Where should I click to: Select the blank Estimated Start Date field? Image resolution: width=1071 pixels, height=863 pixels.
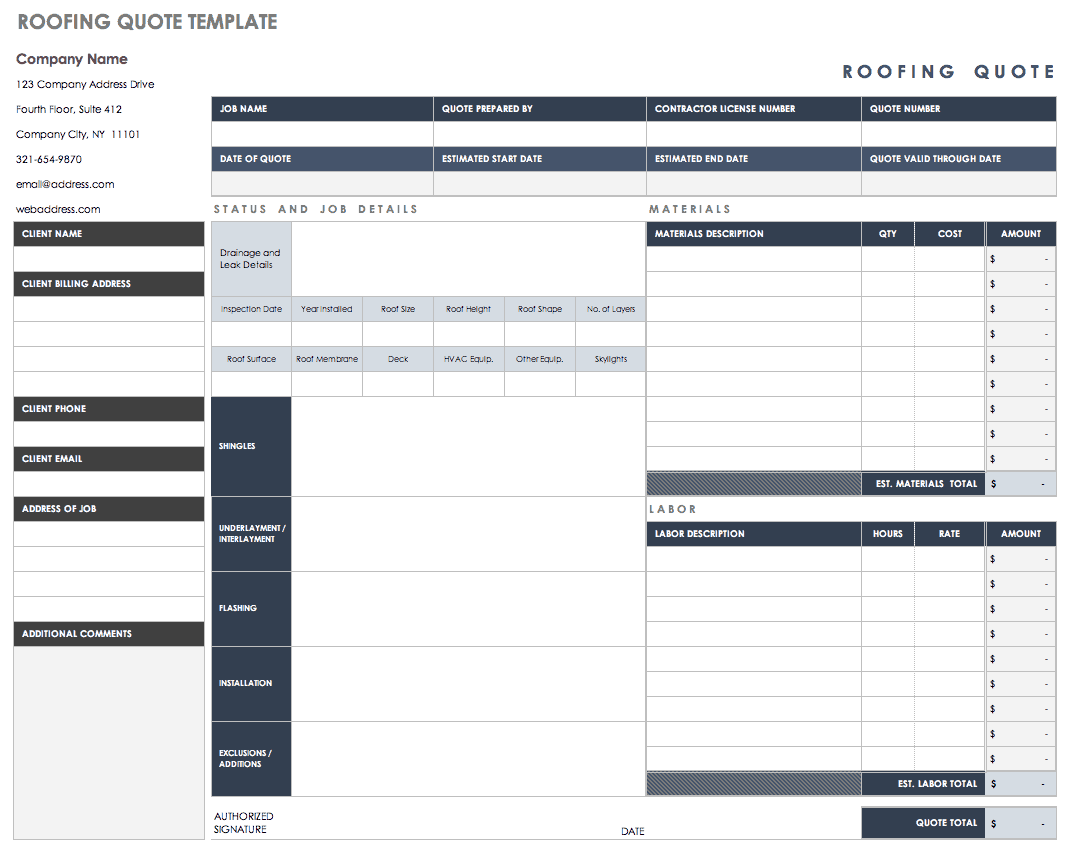[x=540, y=184]
